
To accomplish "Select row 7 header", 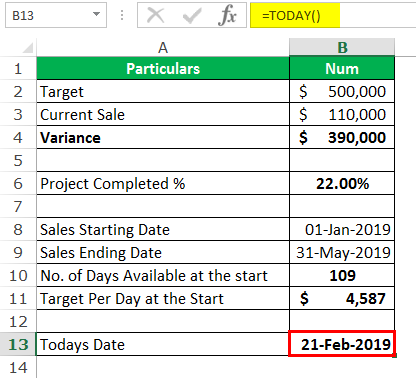I will point(18,206).
